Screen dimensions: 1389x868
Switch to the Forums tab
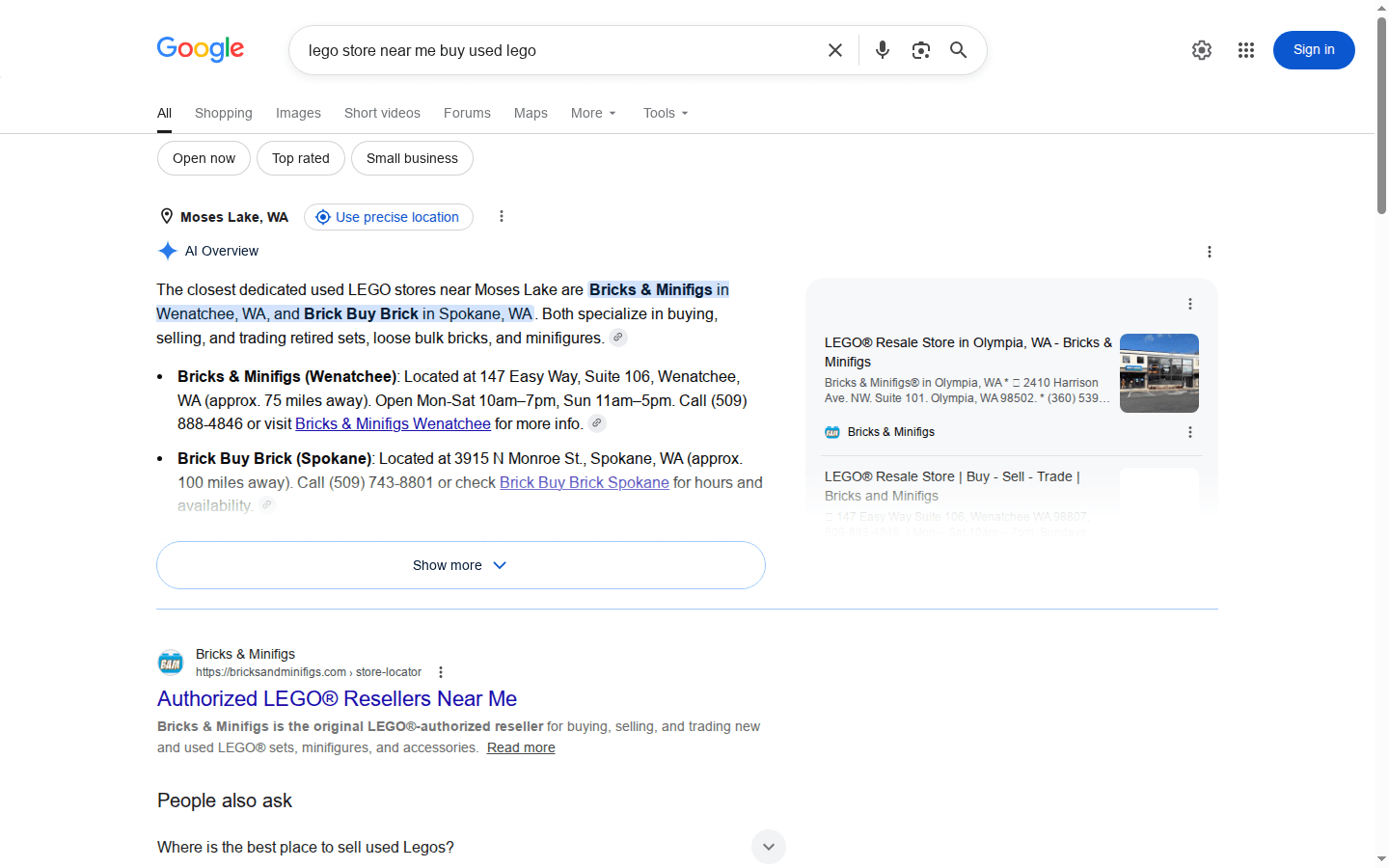[x=467, y=113]
